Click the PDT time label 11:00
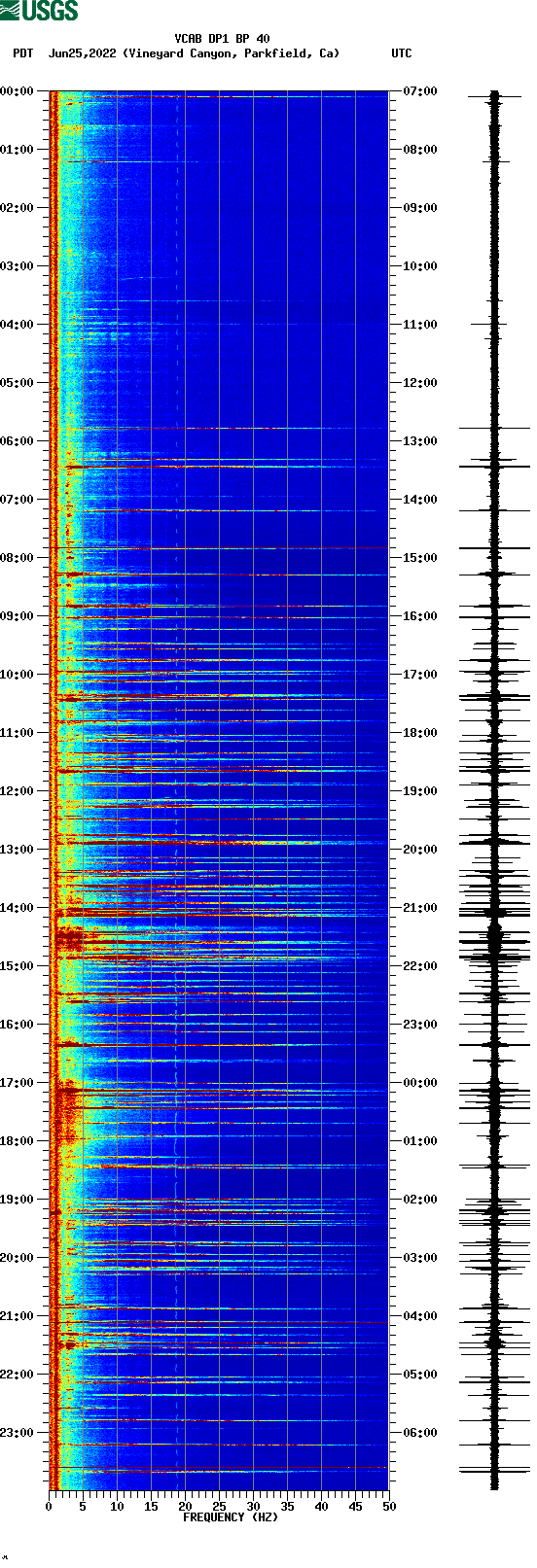This screenshot has width=537, height=1568. coord(17,733)
